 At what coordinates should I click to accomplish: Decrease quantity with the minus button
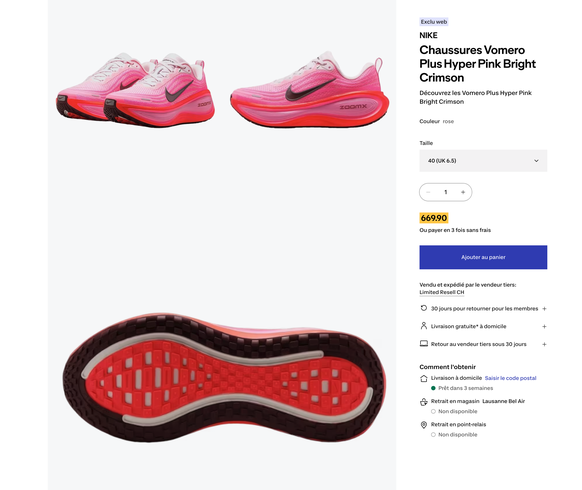(x=428, y=192)
